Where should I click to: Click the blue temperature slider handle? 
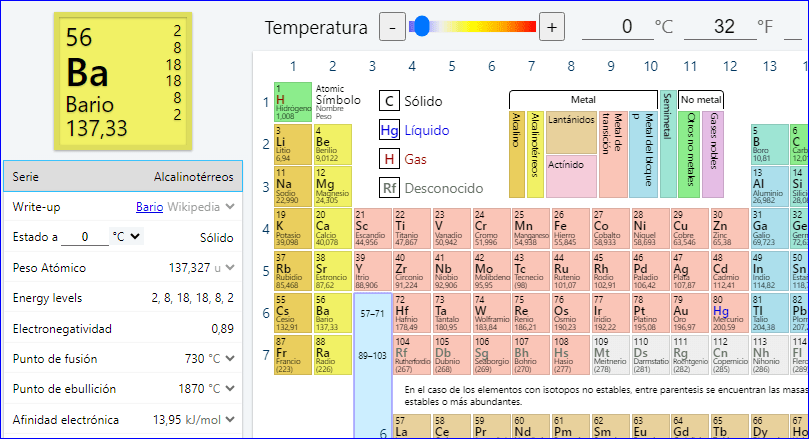pyautogui.click(x=422, y=26)
